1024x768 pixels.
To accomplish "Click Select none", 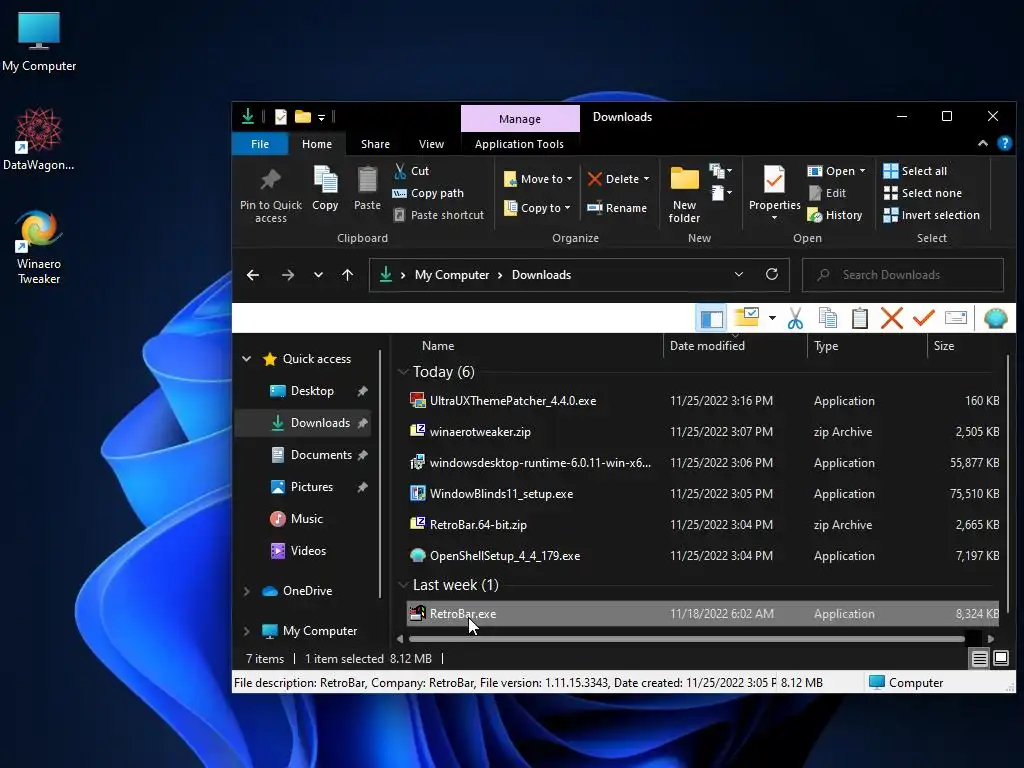I will click(x=922, y=193).
